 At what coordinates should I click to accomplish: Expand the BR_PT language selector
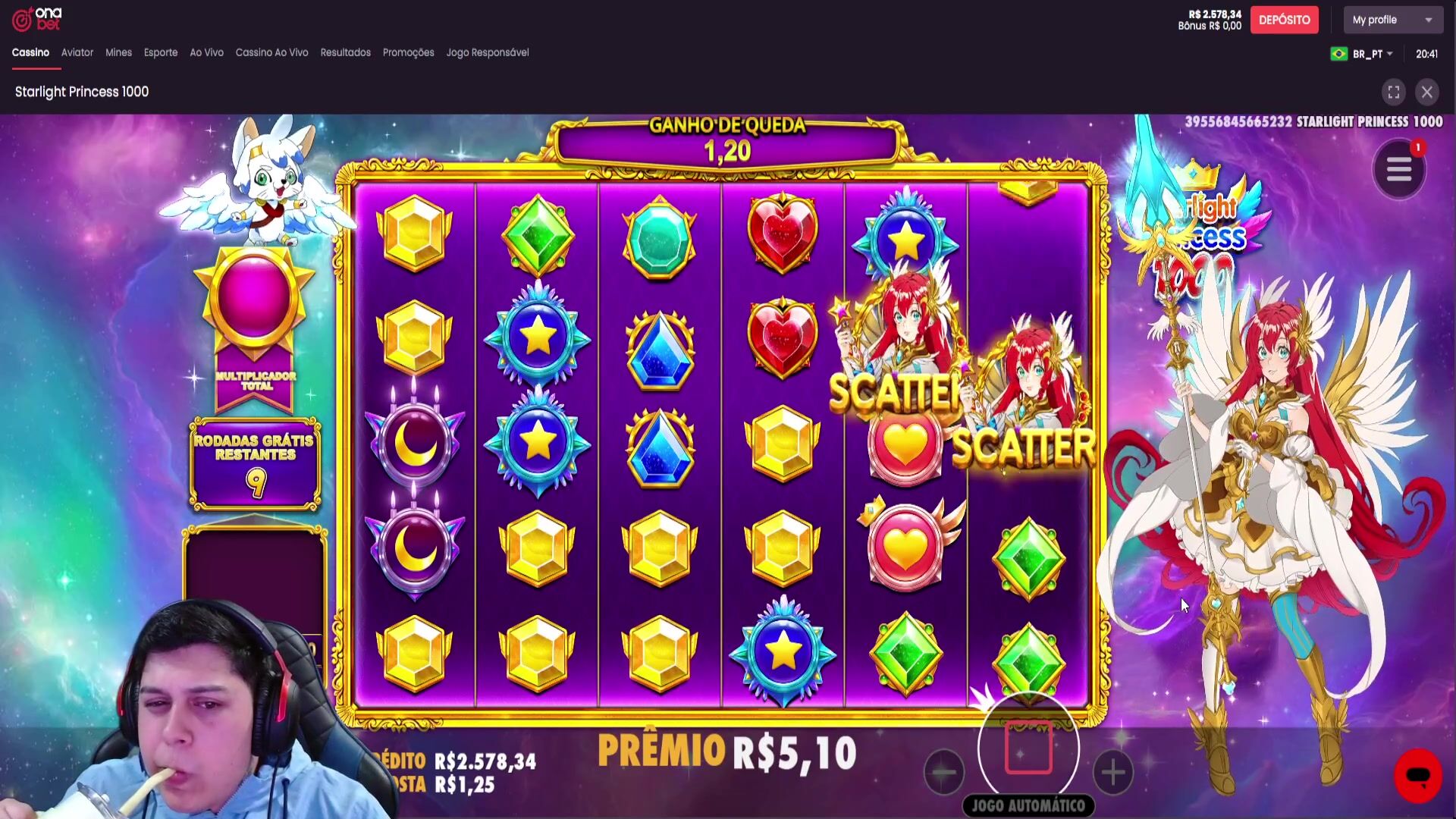coord(1373,54)
